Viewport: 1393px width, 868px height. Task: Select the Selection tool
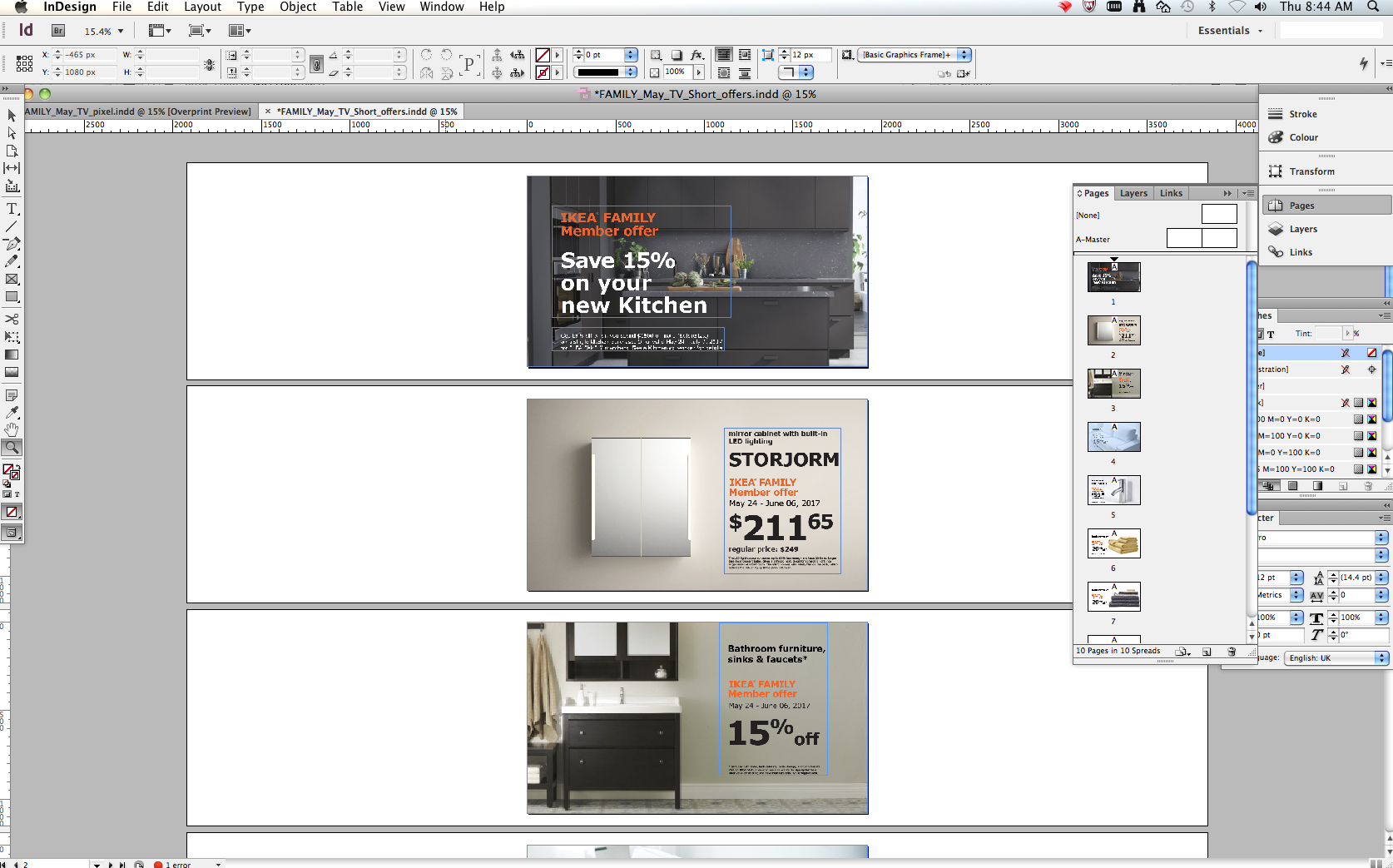click(12, 116)
